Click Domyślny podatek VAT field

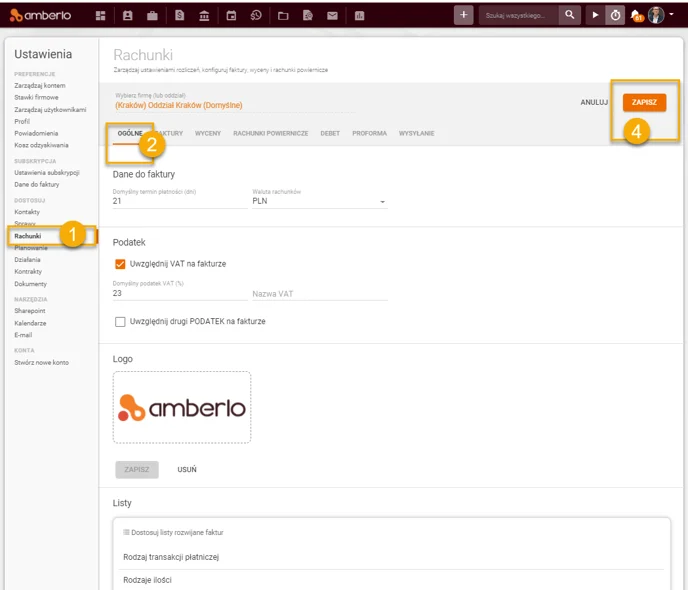coord(180,293)
